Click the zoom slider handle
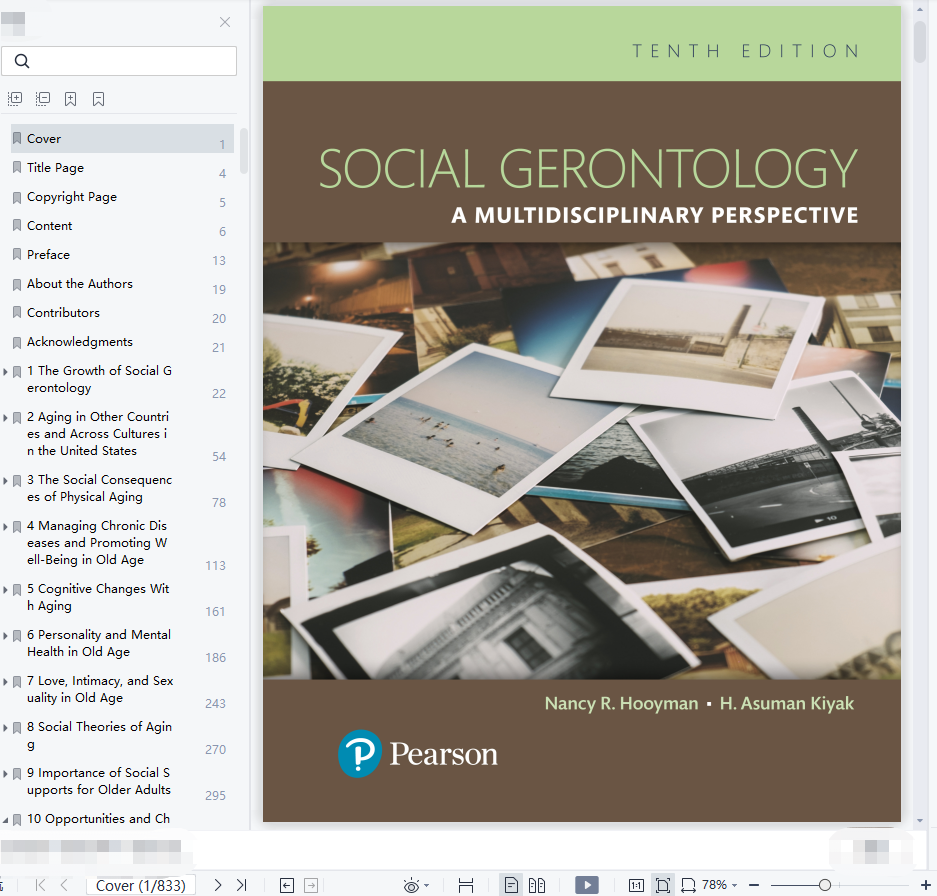This screenshot has width=937, height=896. coord(825,885)
